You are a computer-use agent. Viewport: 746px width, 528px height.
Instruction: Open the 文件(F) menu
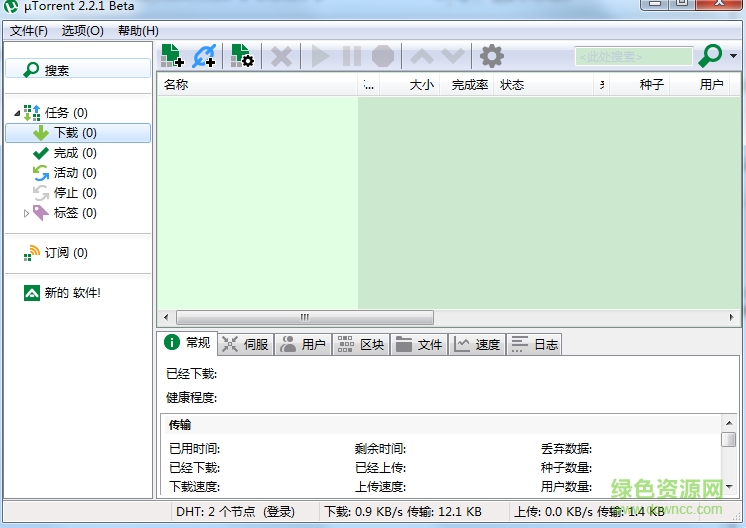(x=29, y=31)
